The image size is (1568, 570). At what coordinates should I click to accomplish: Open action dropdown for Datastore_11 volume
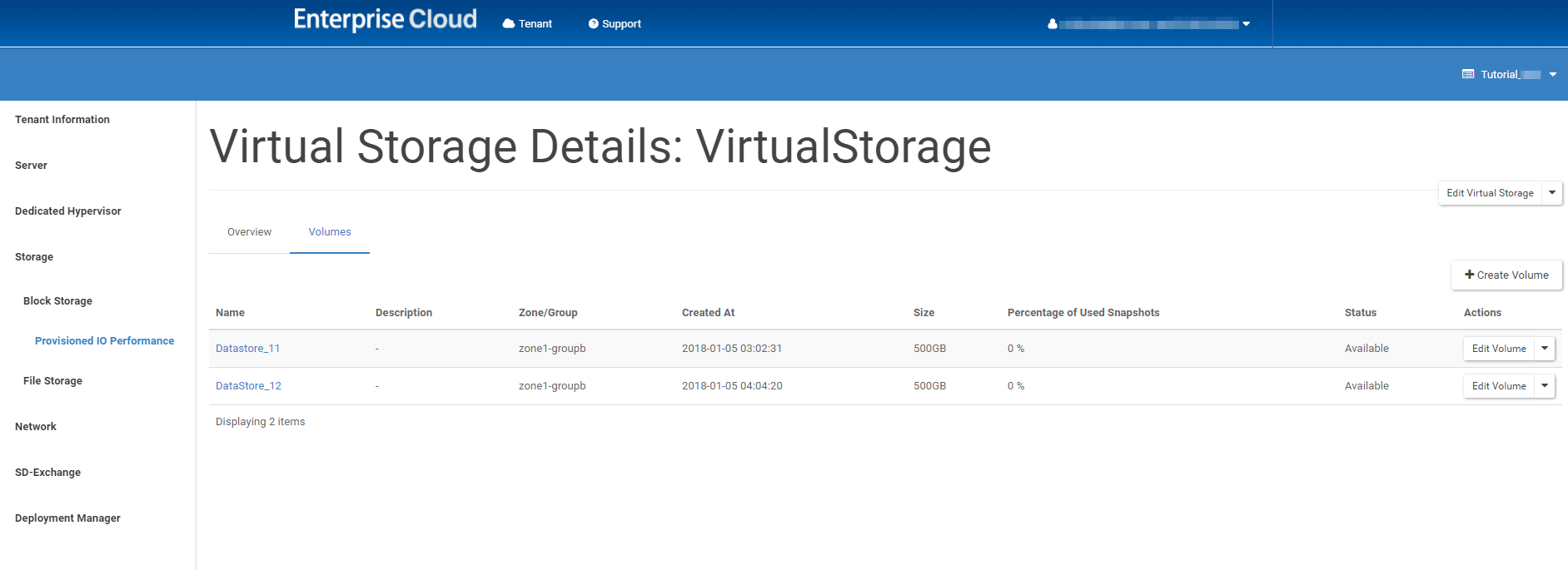click(1545, 349)
